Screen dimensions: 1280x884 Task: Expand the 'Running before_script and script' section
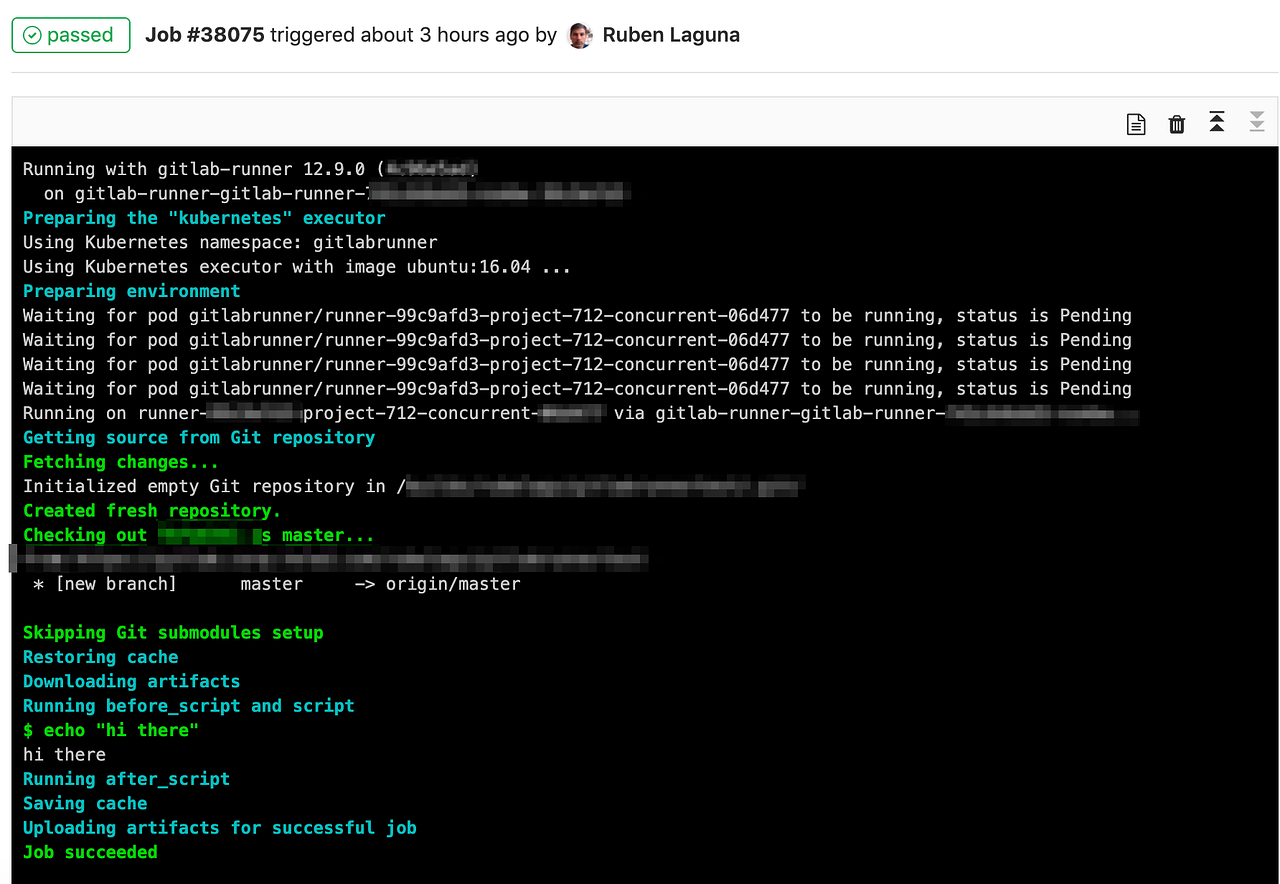point(188,705)
